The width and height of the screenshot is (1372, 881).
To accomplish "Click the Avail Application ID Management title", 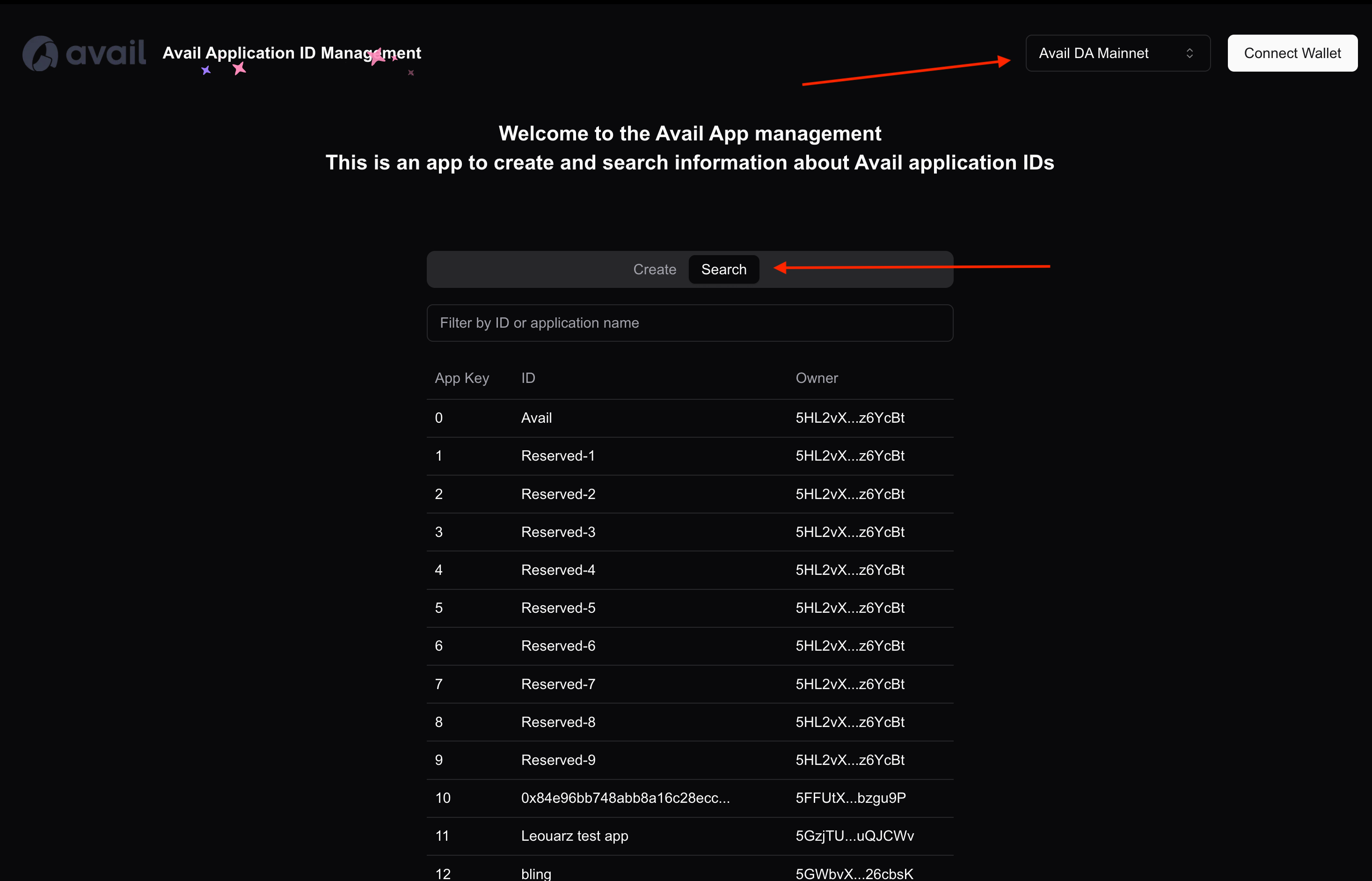I will (x=292, y=53).
